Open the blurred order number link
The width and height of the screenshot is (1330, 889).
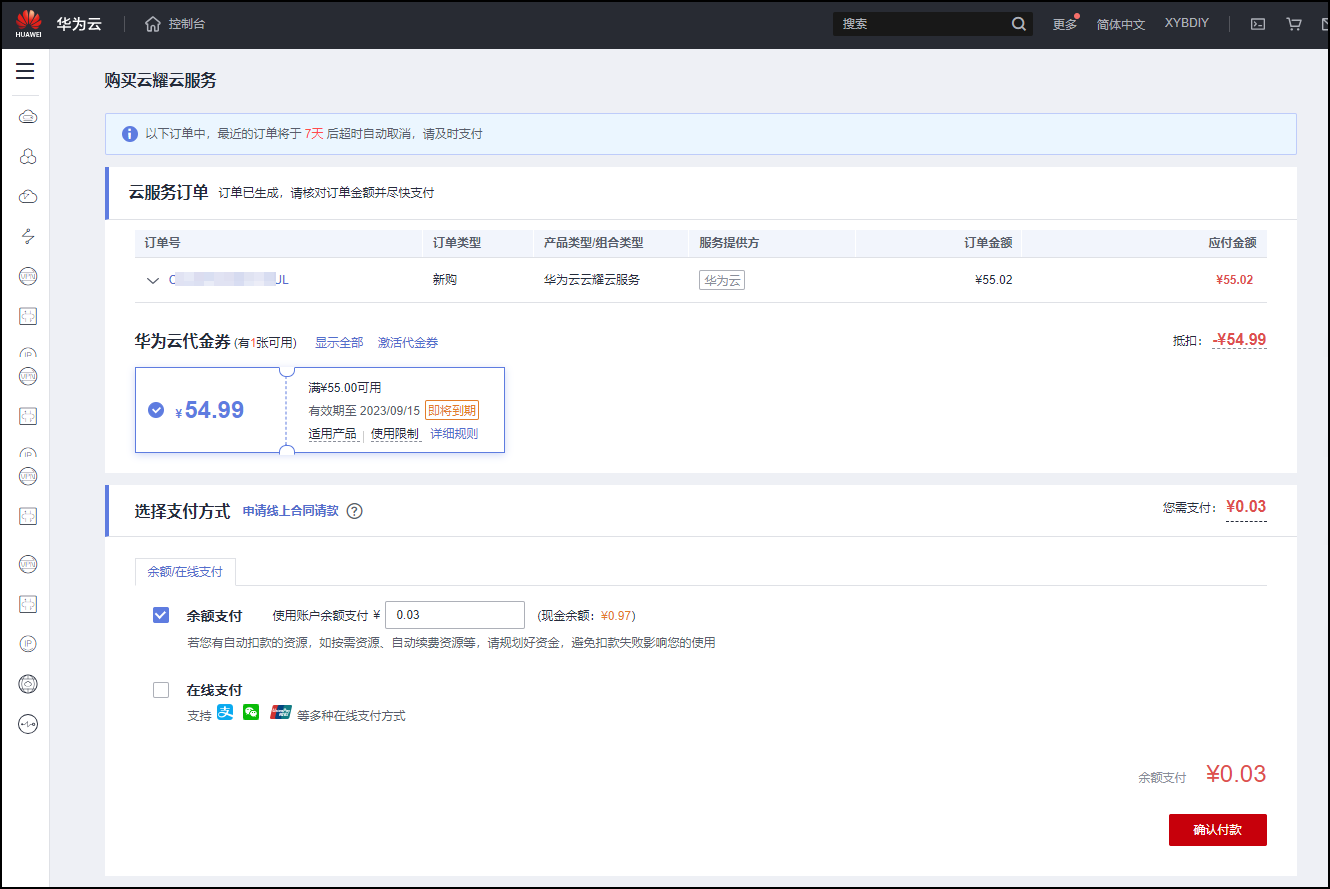click(x=228, y=280)
